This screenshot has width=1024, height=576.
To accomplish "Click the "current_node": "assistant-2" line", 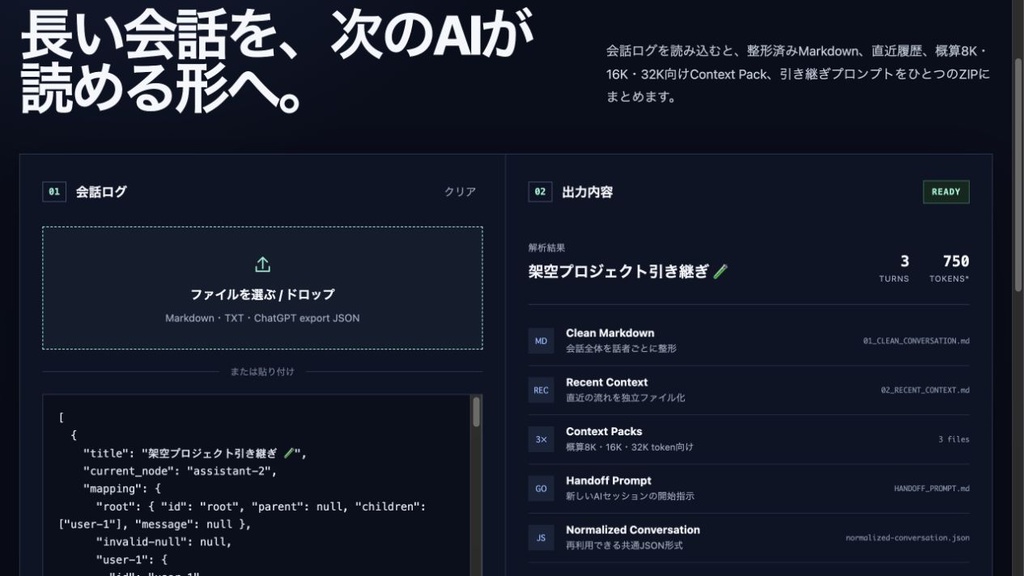I will coord(180,471).
